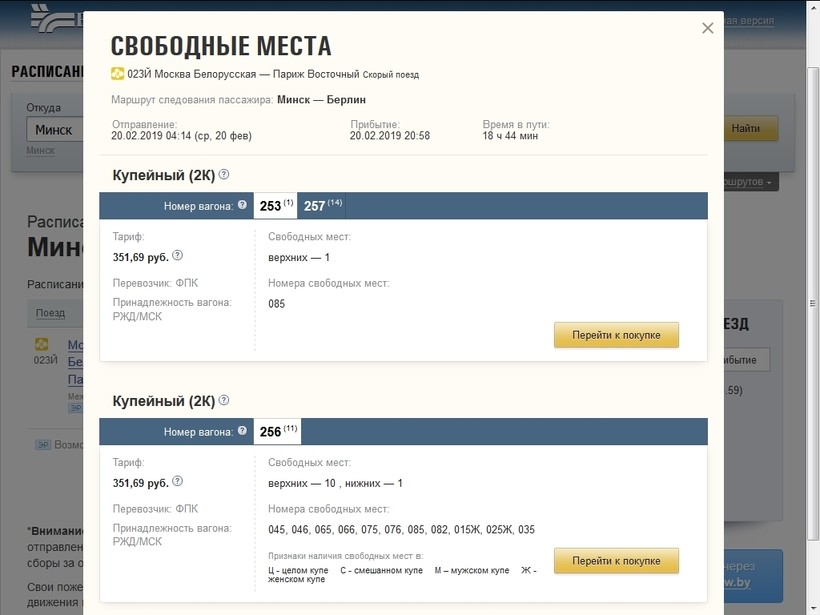Open tariff info icon for carriage 256
The width and height of the screenshot is (820, 615).
click(178, 482)
